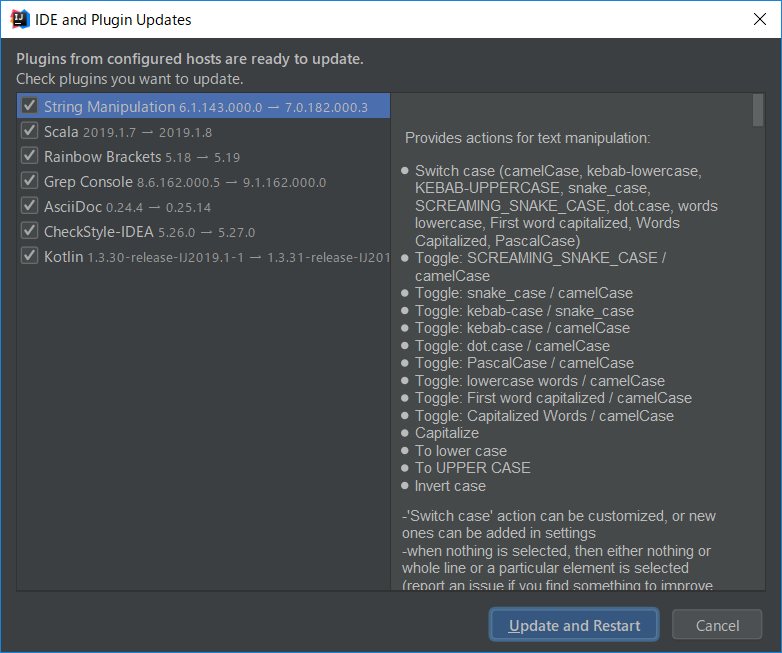Viewport: 782px width, 653px height.
Task: Click Update and Restart button
Action: (x=574, y=625)
